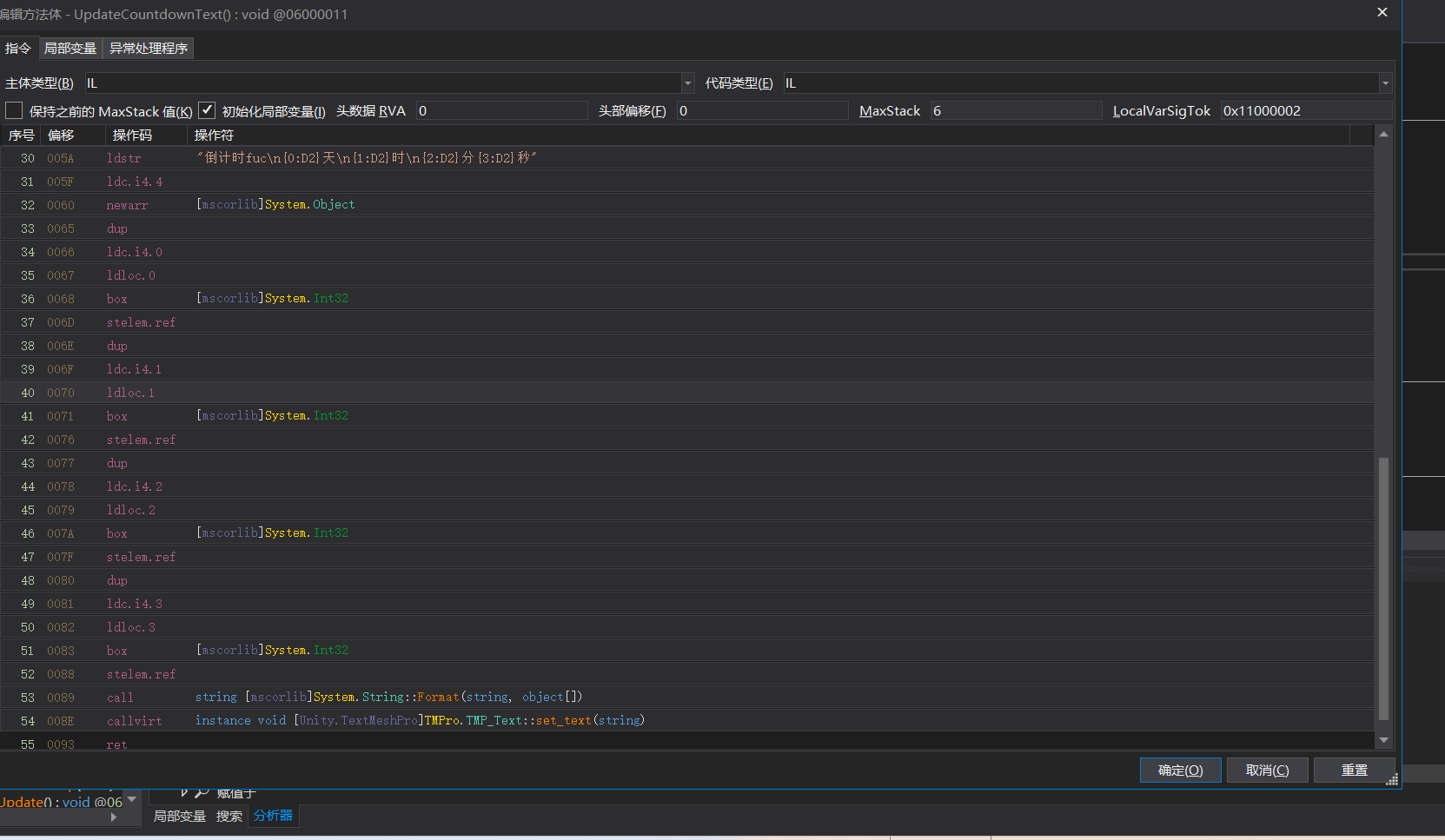Select the dup opcode at offset 0065
This screenshot has height=840, width=1445.
pos(117,228)
